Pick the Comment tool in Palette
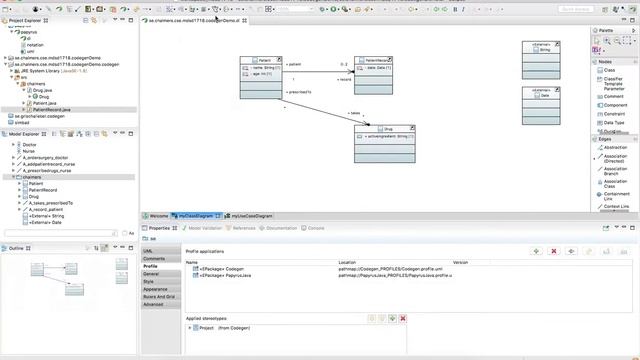 coord(610,97)
